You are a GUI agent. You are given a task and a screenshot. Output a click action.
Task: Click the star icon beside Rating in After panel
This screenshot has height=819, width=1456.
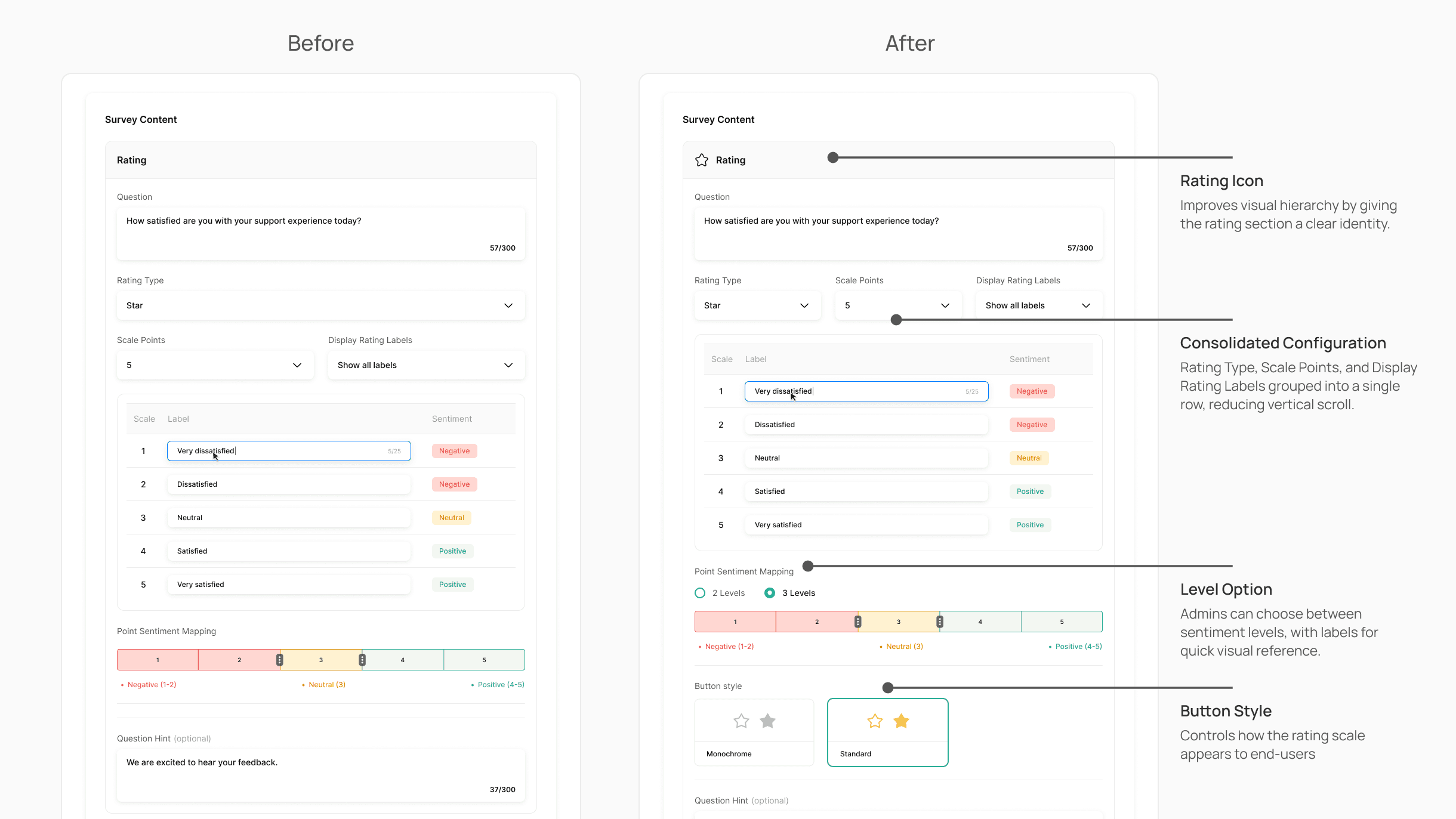click(x=702, y=160)
